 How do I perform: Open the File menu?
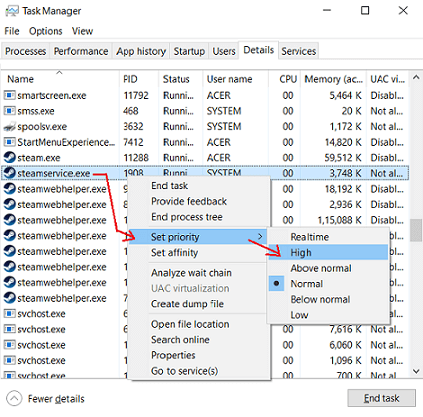coord(12,31)
